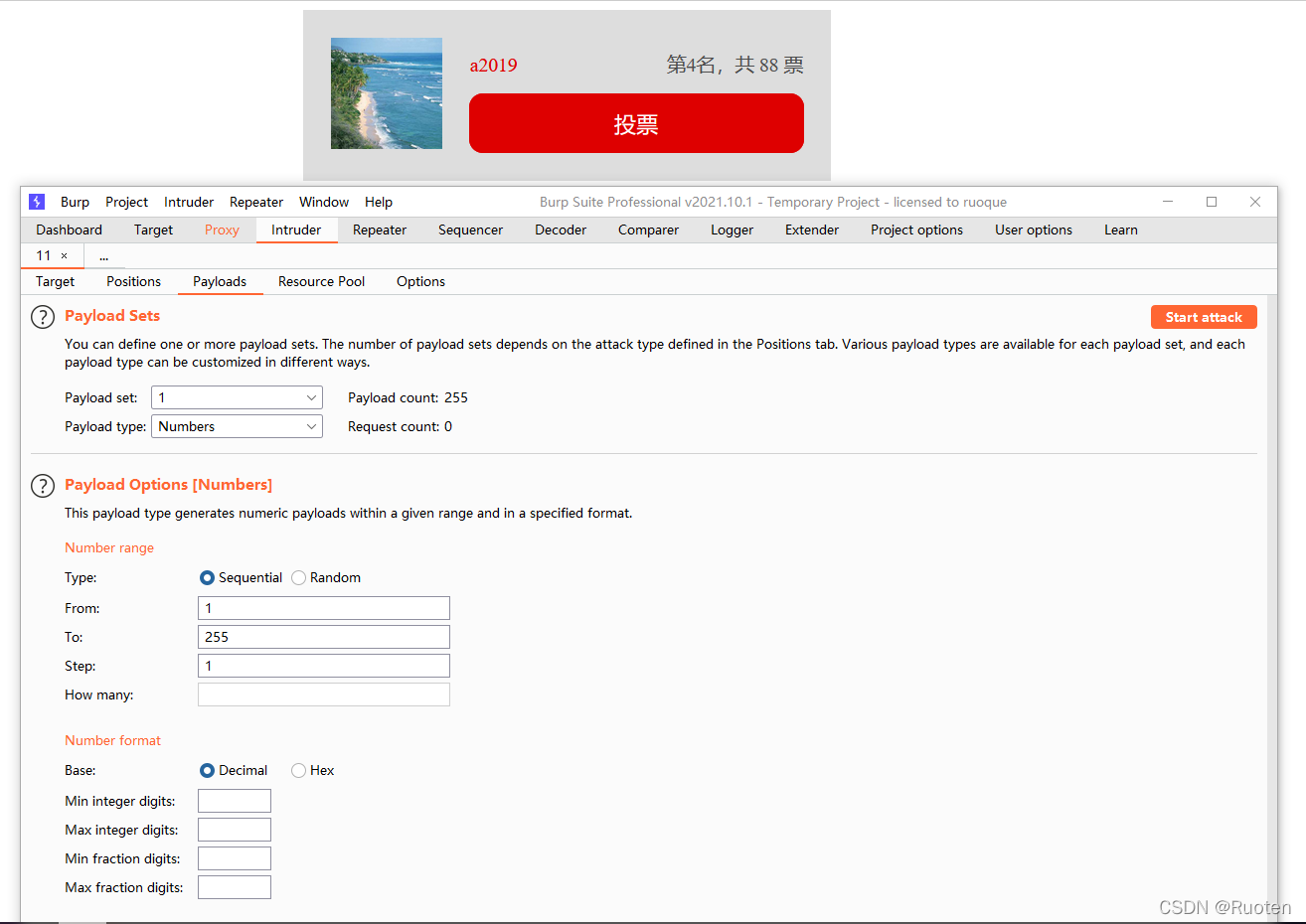Switch to the Extender tab
The width and height of the screenshot is (1306, 924).
(x=812, y=230)
